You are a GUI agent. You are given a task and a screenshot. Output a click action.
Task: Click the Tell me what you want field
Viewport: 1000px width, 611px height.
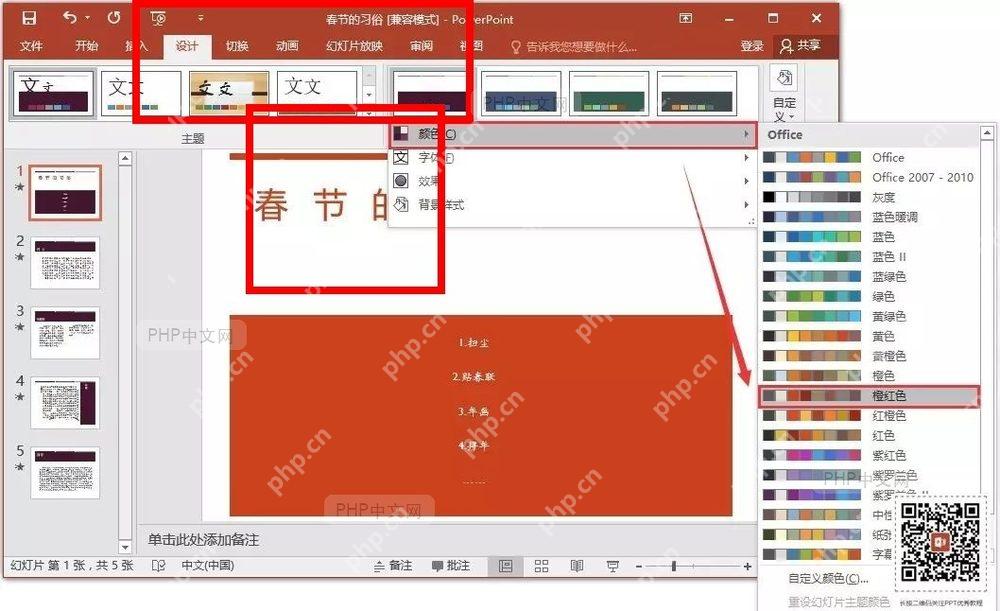tap(574, 47)
